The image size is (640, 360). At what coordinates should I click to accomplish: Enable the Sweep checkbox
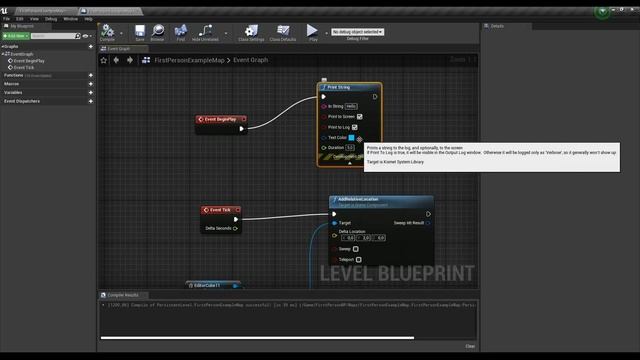tap(356, 249)
